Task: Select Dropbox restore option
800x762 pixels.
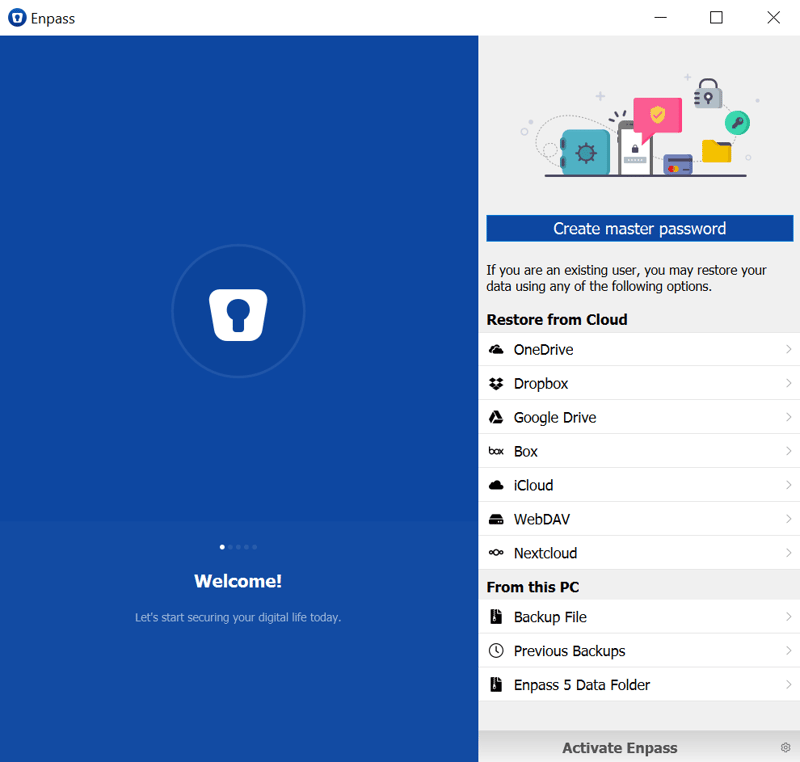Action: point(639,383)
